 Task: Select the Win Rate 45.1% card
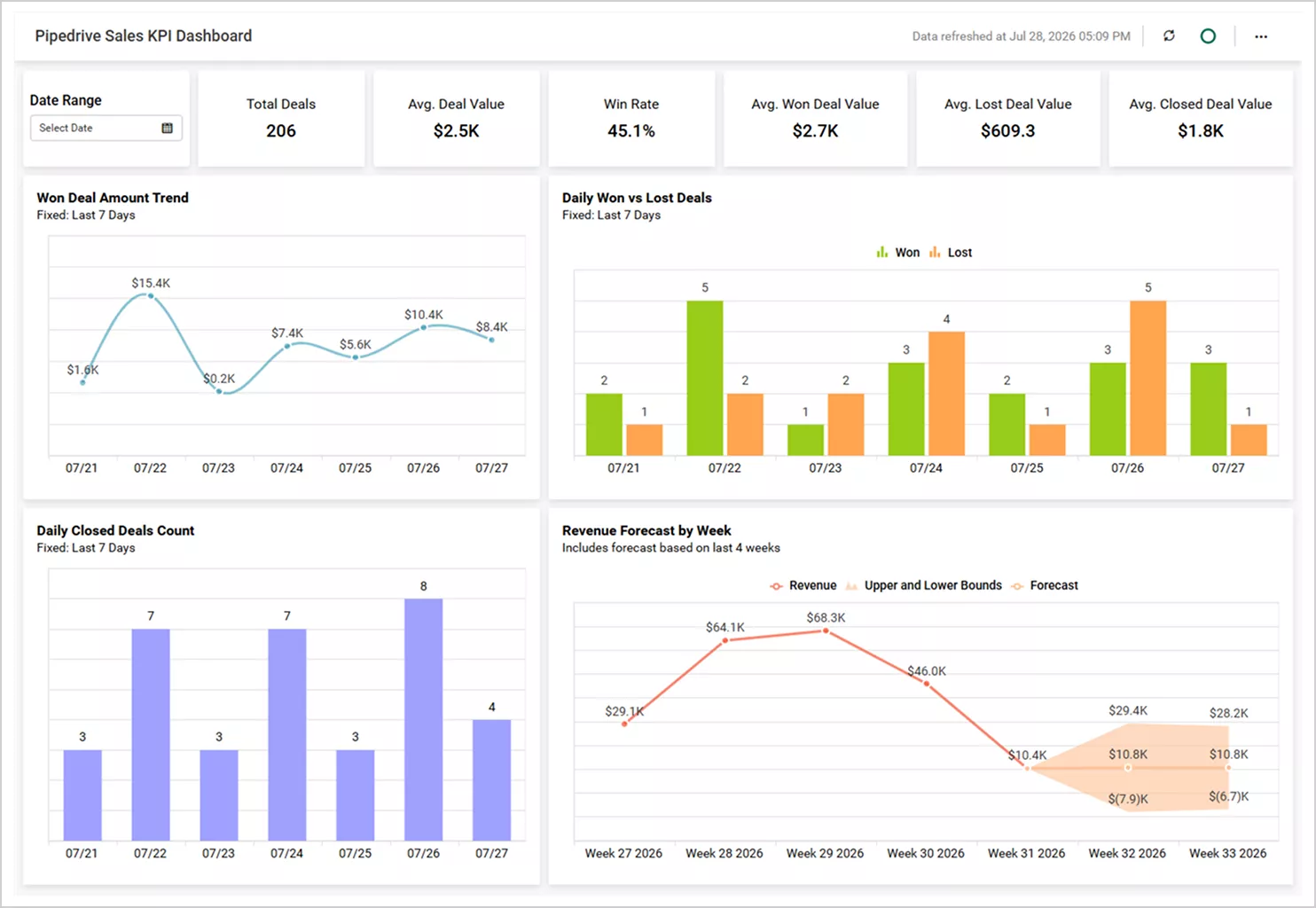tap(631, 118)
